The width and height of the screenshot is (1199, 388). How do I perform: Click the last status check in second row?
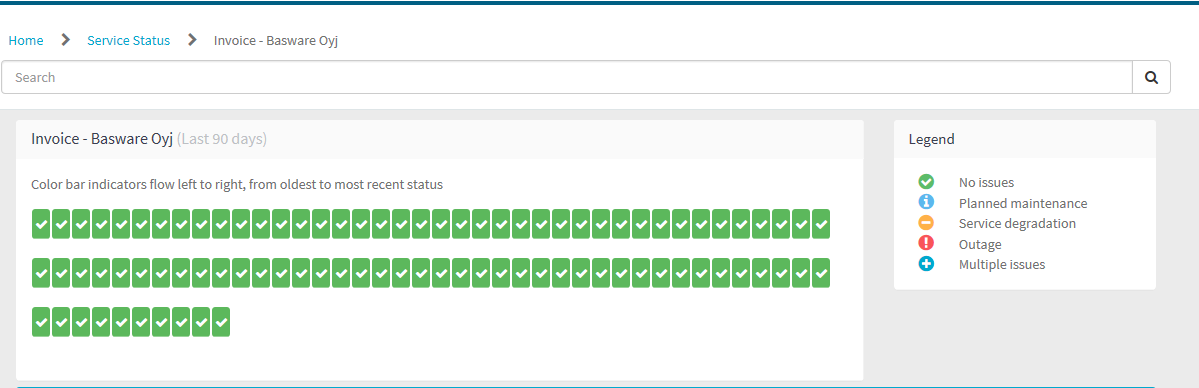click(x=821, y=273)
